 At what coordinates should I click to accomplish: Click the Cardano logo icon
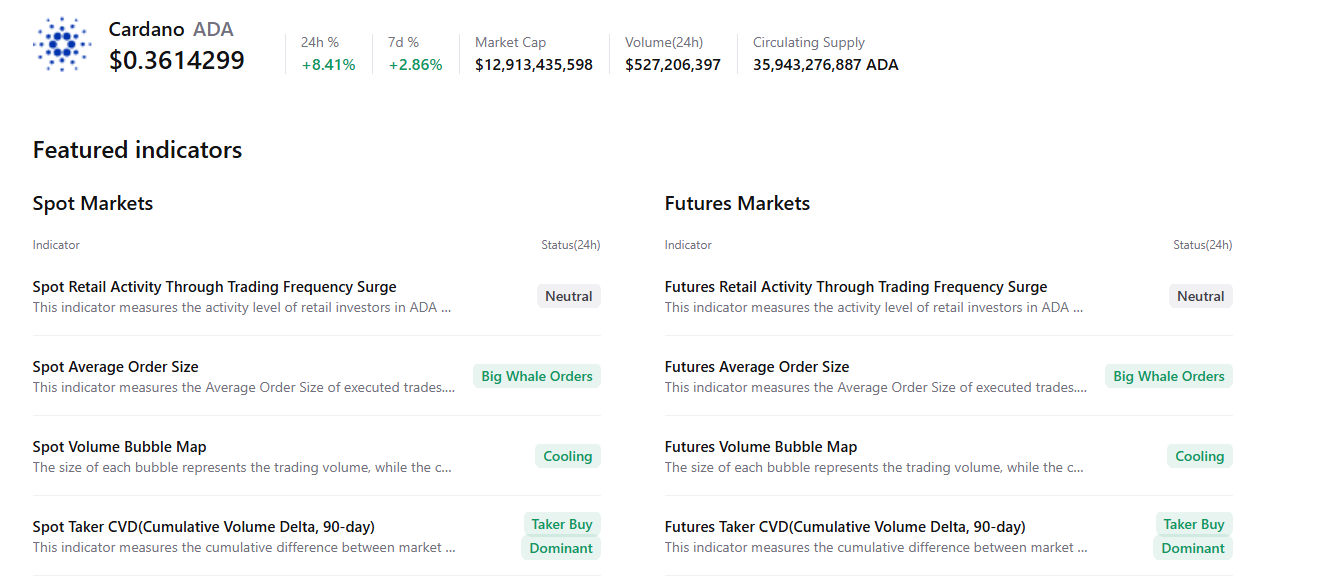[62, 44]
